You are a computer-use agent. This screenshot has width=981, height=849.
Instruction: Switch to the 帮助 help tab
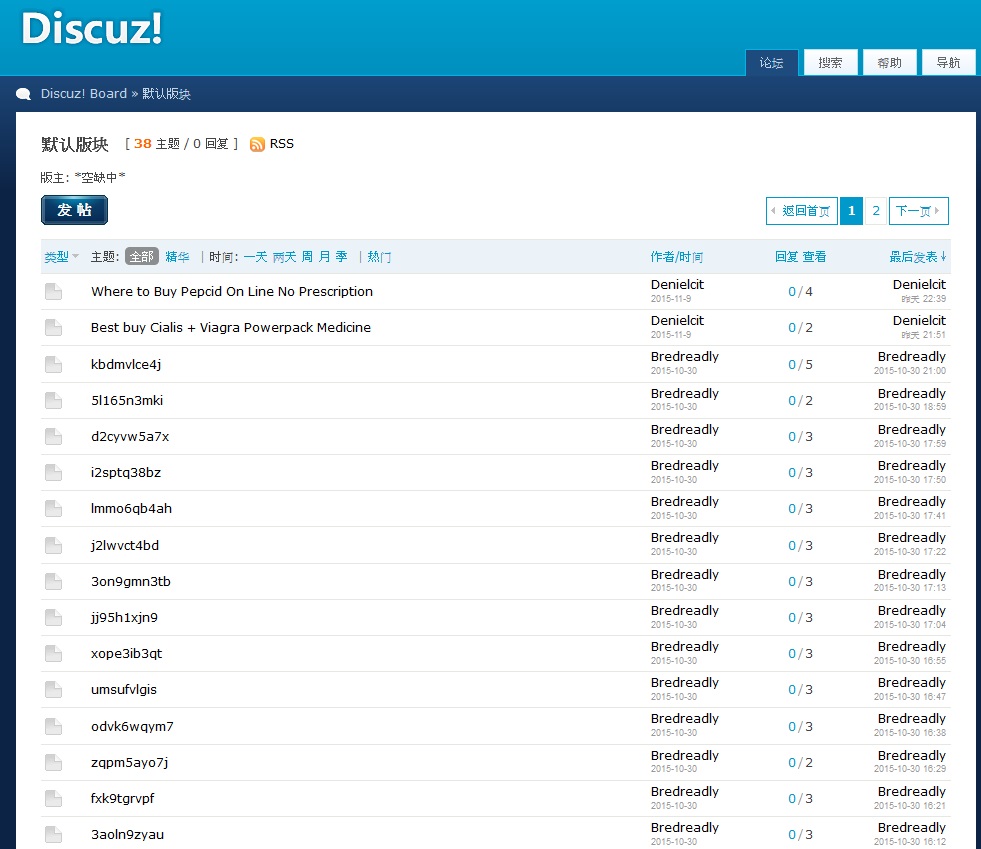point(889,63)
